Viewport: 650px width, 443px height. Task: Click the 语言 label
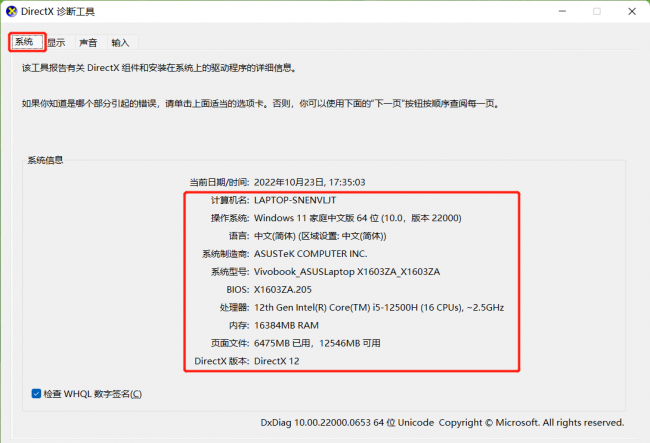[239, 236]
